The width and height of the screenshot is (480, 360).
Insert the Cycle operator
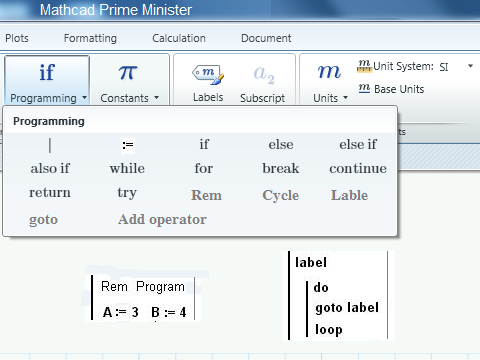(x=281, y=196)
